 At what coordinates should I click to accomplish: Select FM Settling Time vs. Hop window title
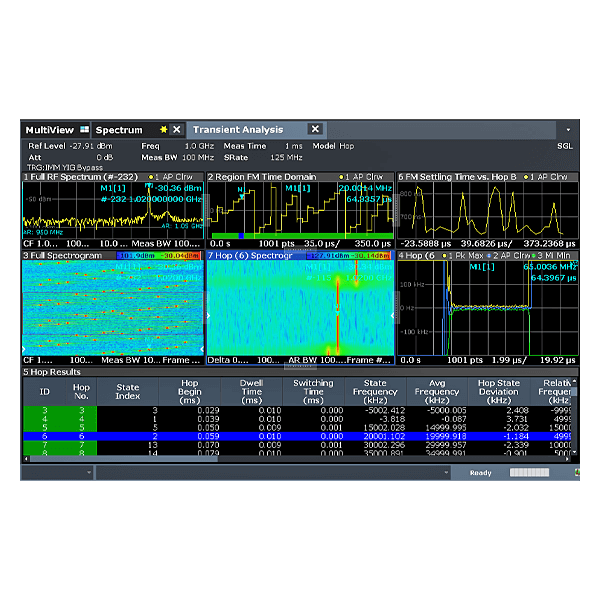pos(457,177)
